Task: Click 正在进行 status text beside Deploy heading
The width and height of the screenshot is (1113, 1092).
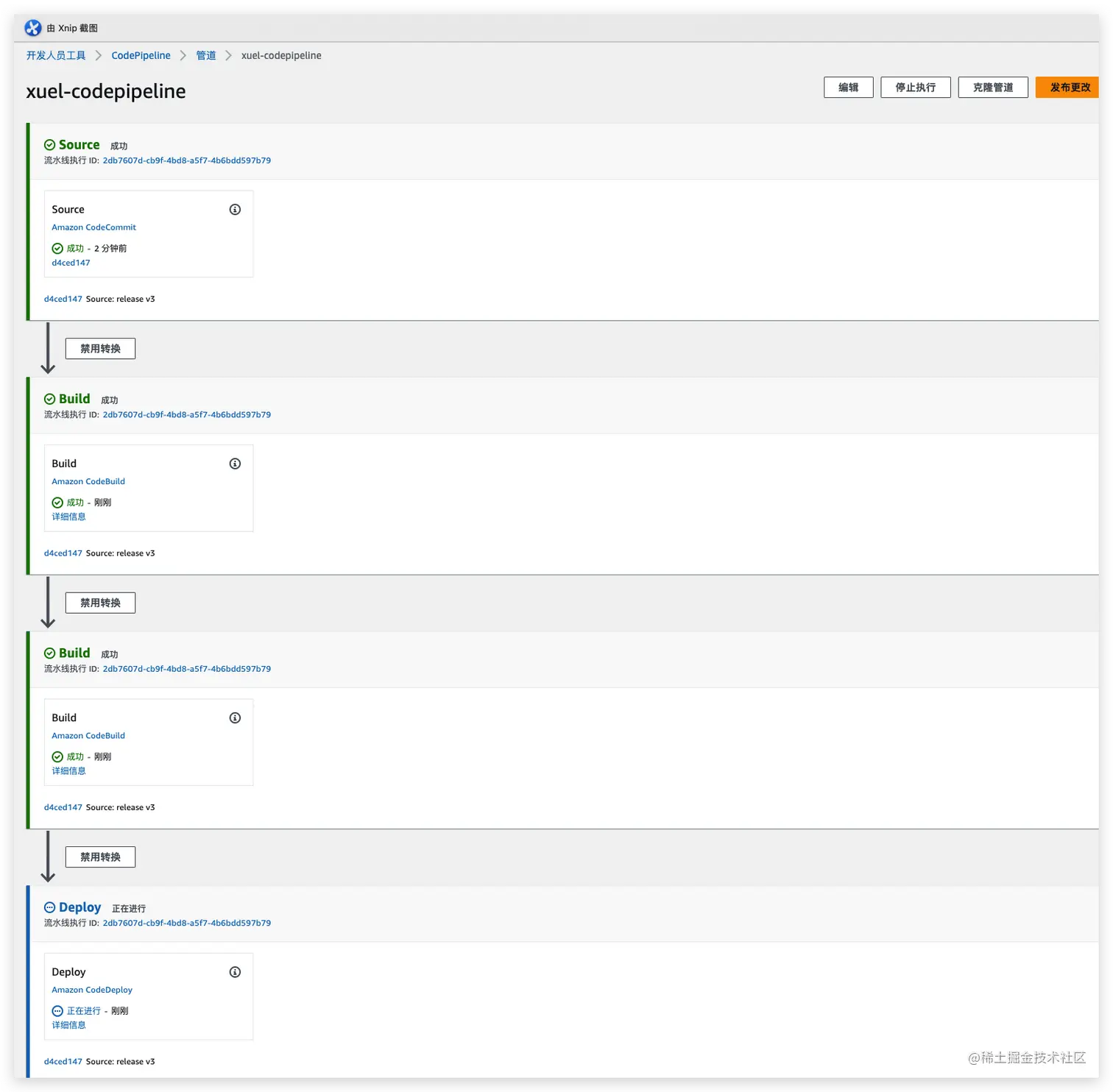Action: [x=129, y=909]
